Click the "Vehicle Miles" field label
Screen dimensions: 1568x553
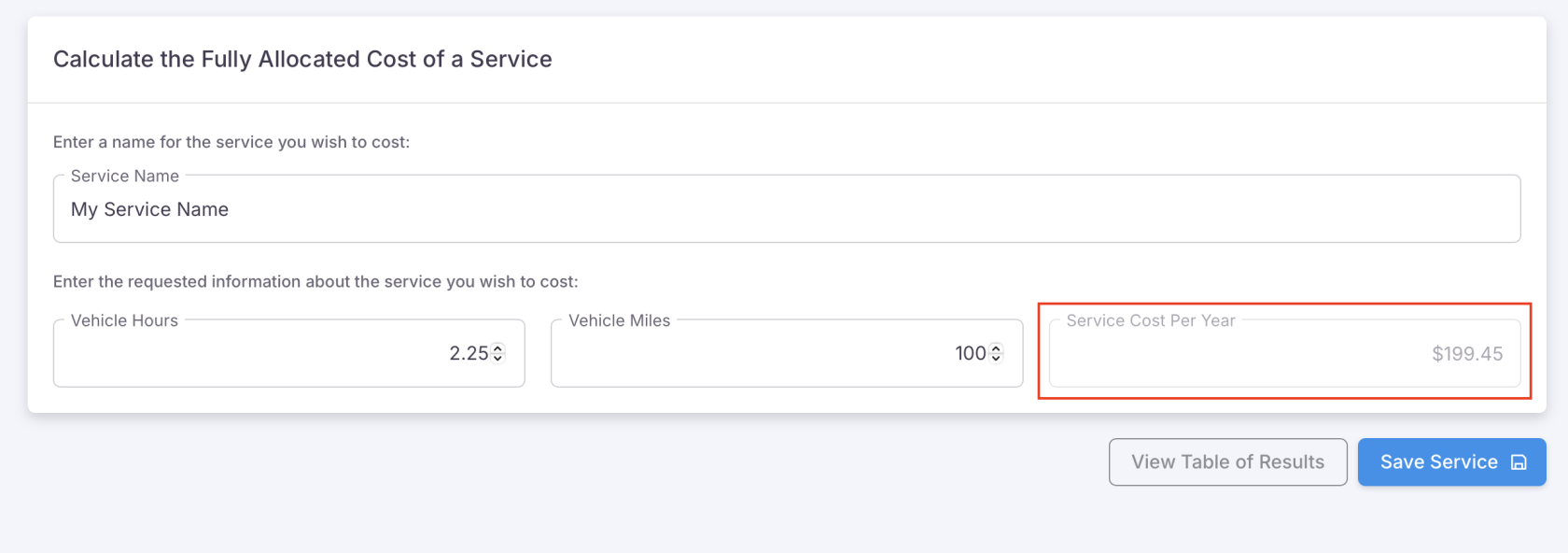(x=619, y=321)
